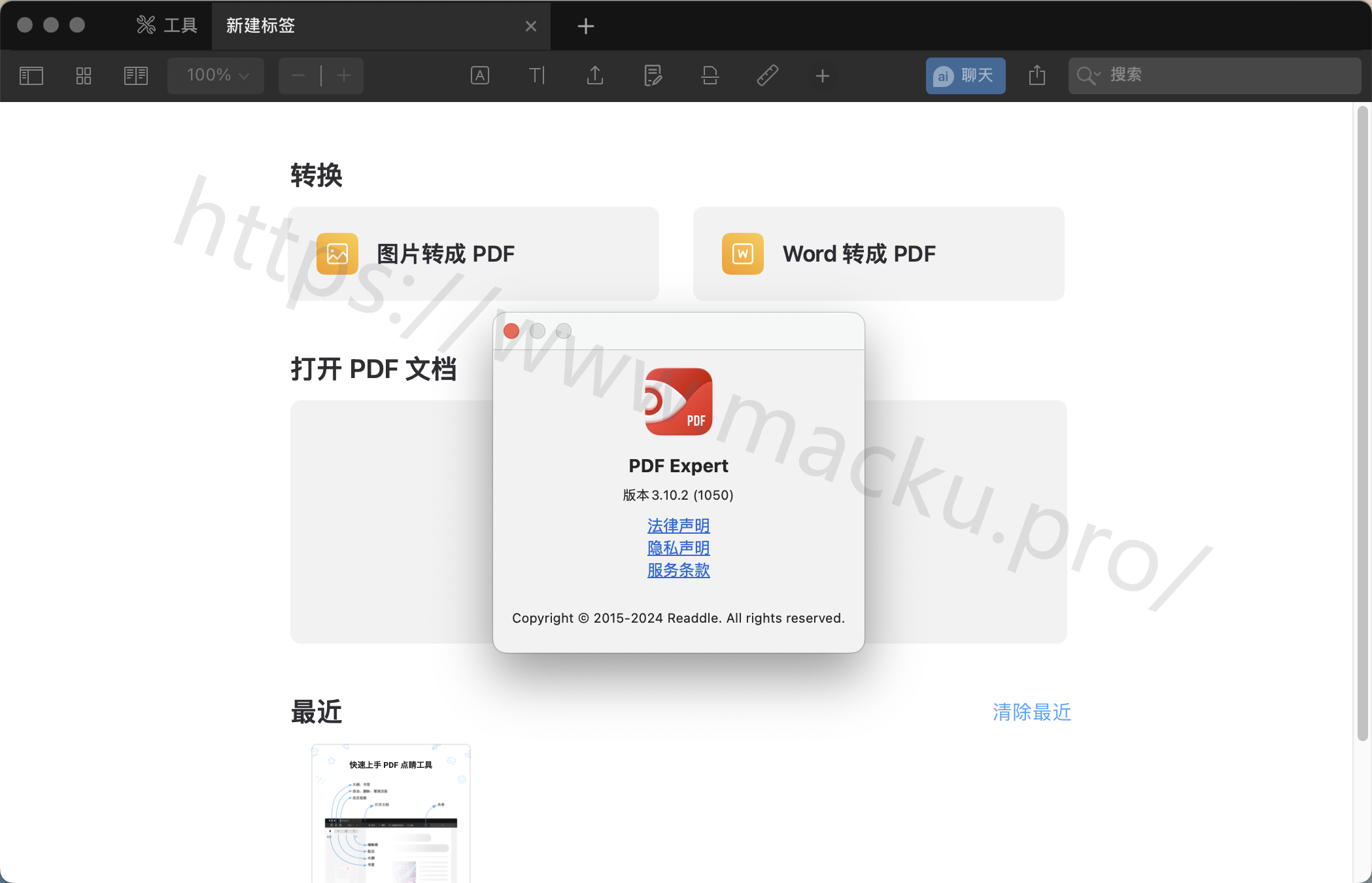
Task: Select the 新建标签 tab
Action: (x=381, y=26)
